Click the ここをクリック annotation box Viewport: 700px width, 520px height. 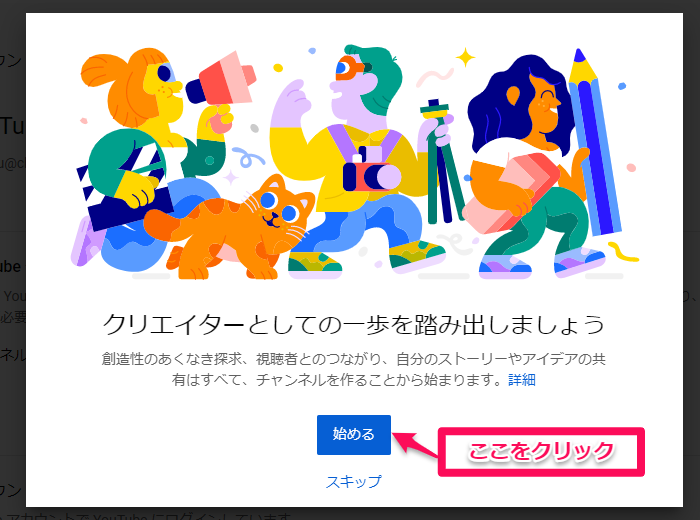tap(541, 452)
